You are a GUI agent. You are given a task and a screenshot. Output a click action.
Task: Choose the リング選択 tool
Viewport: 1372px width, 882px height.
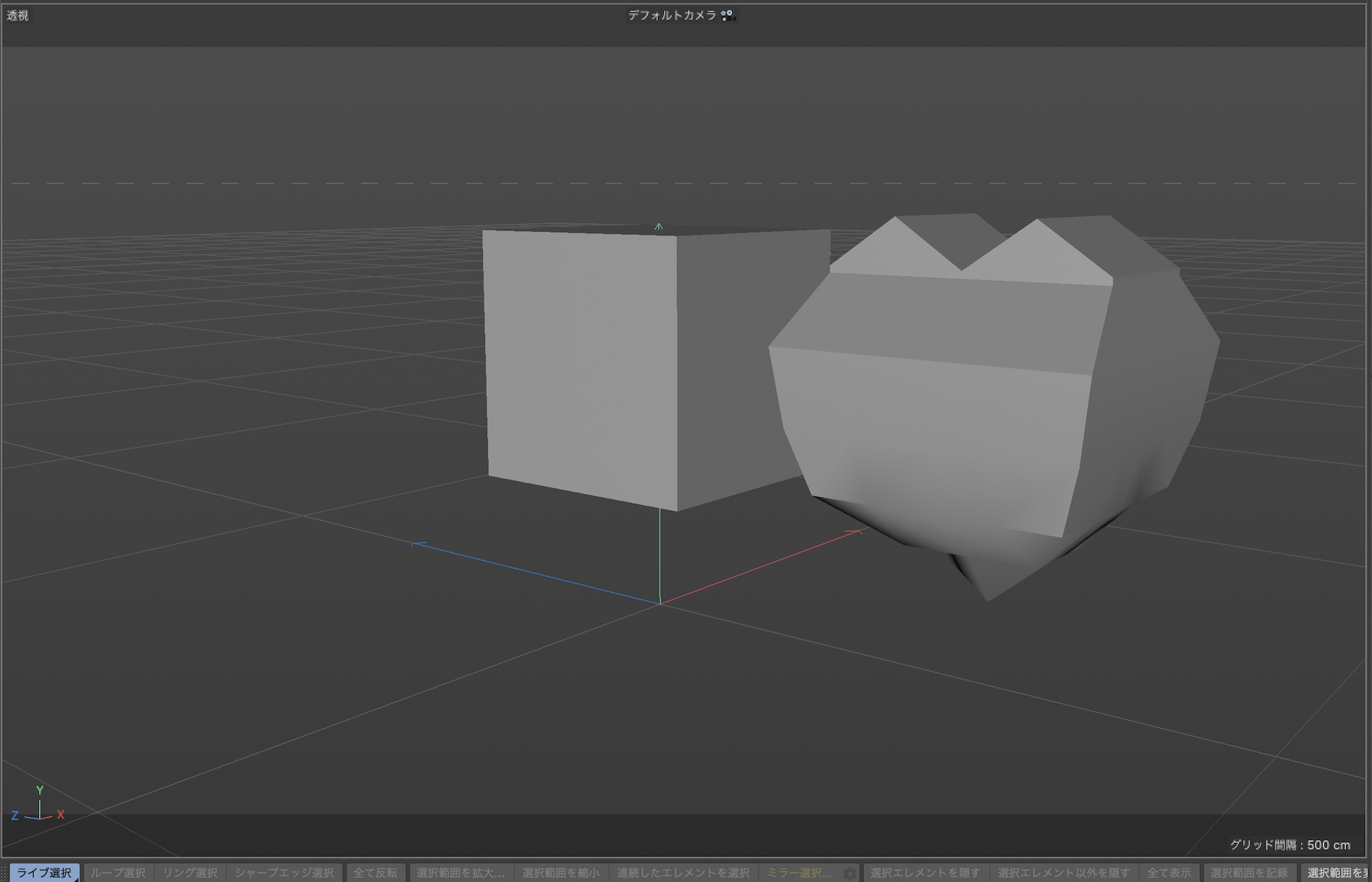click(x=190, y=873)
